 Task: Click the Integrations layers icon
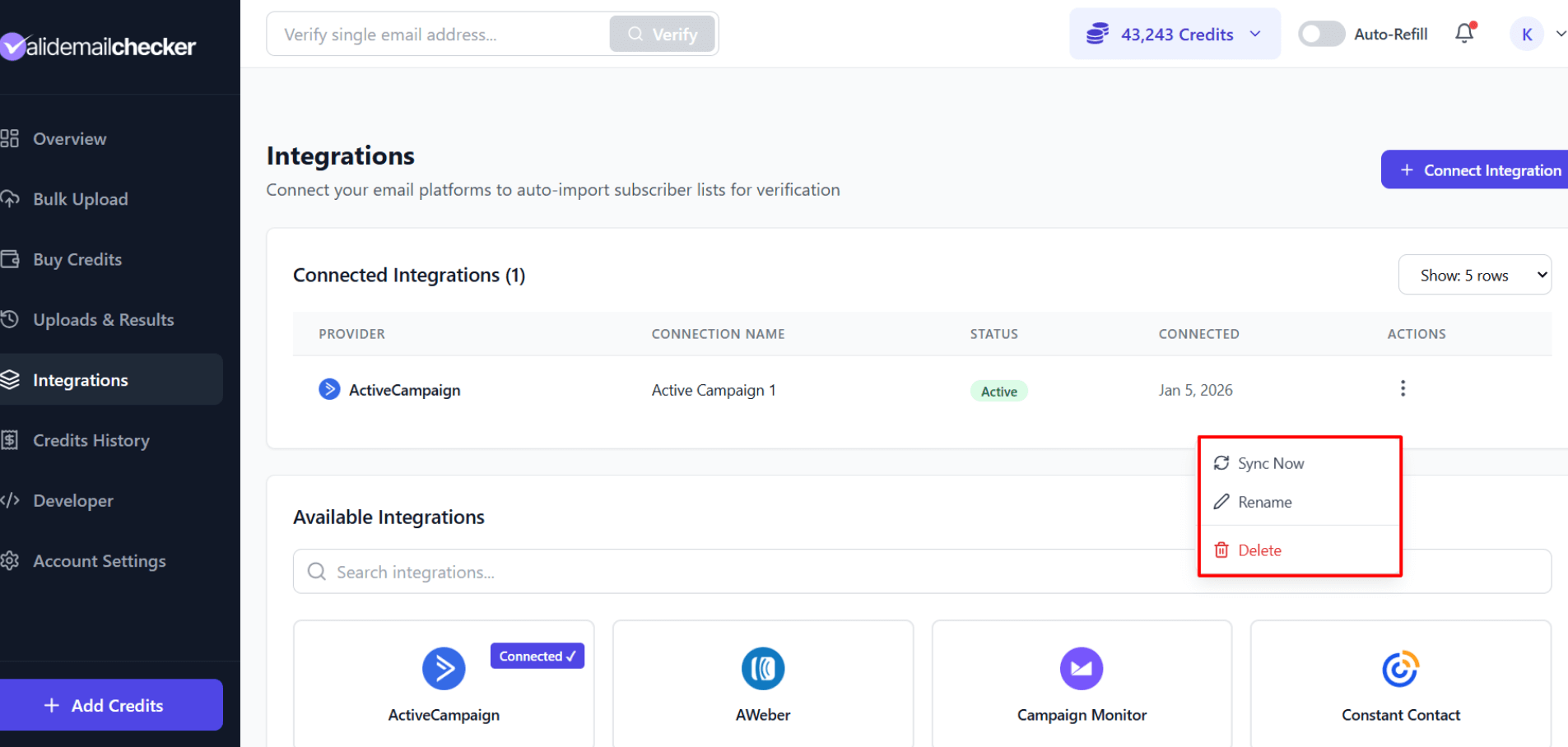point(12,379)
